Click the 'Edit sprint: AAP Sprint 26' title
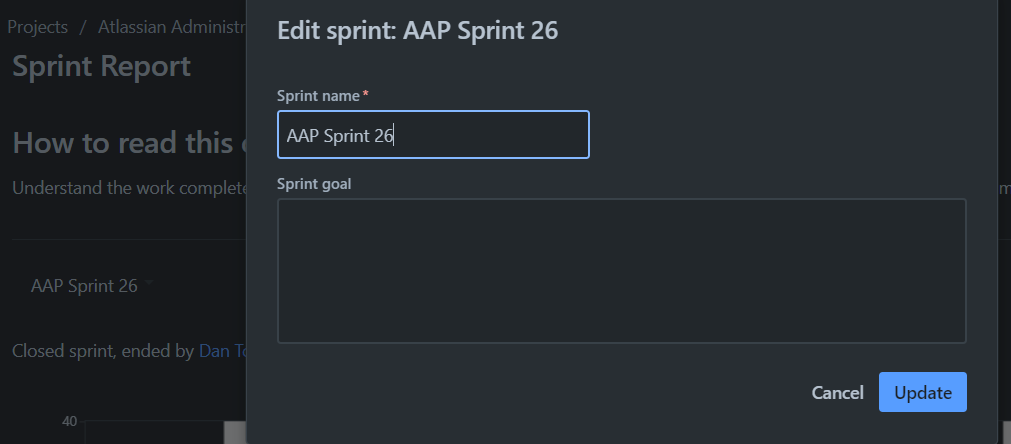The image size is (1011, 444). (417, 31)
